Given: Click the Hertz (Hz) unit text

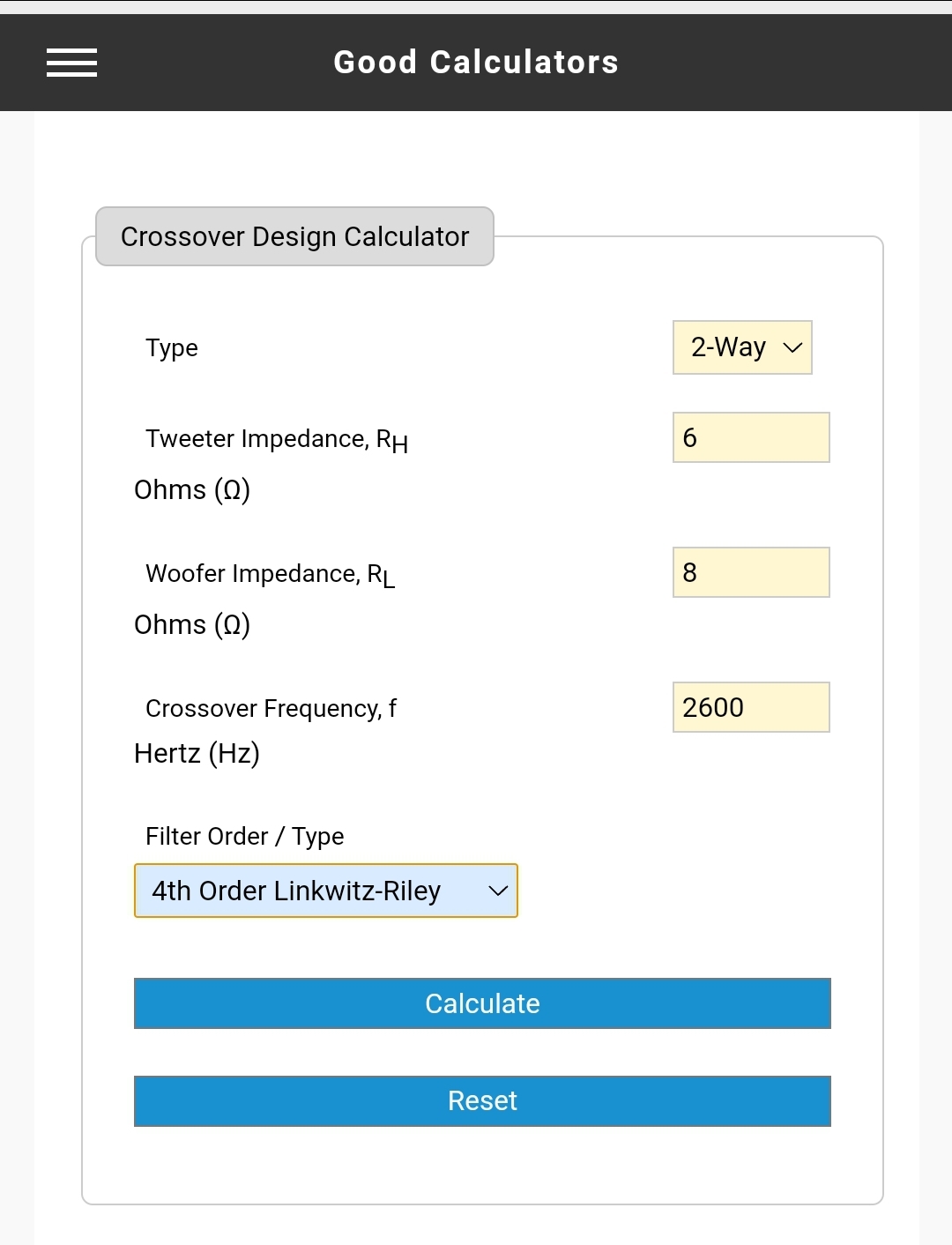Looking at the screenshot, I should pyautogui.click(x=197, y=754).
